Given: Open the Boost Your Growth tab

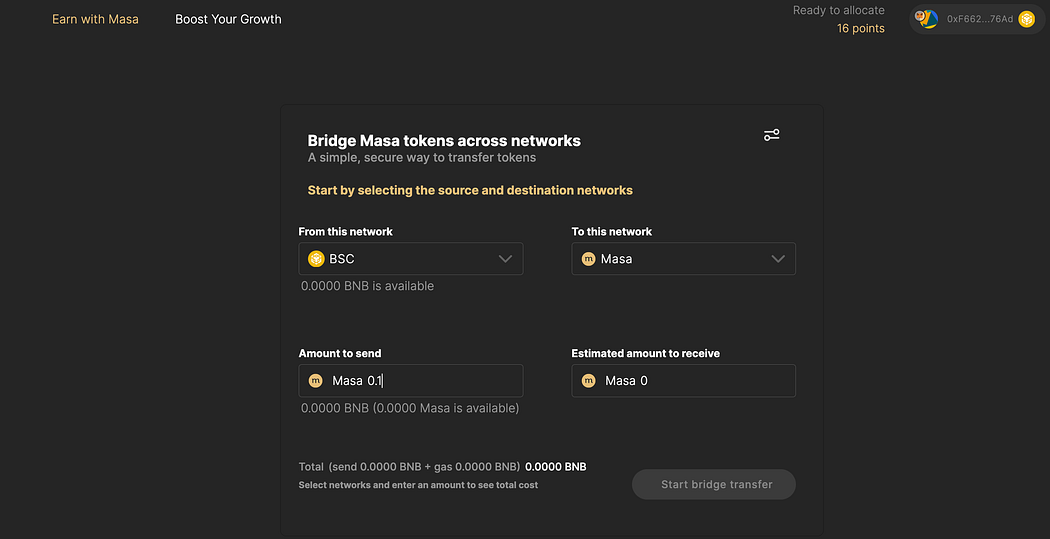Looking at the screenshot, I should coord(228,19).
